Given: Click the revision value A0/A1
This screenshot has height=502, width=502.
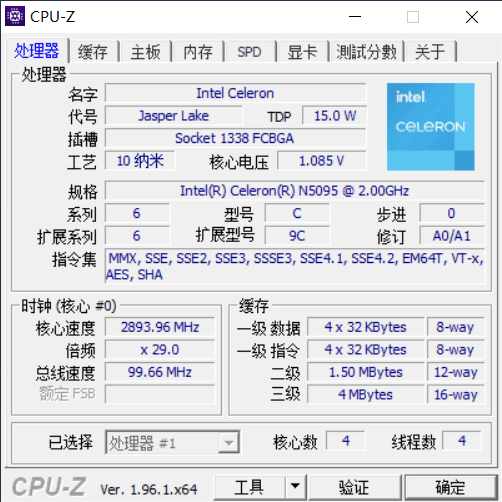Looking at the screenshot, I should (x=452, y=236).
